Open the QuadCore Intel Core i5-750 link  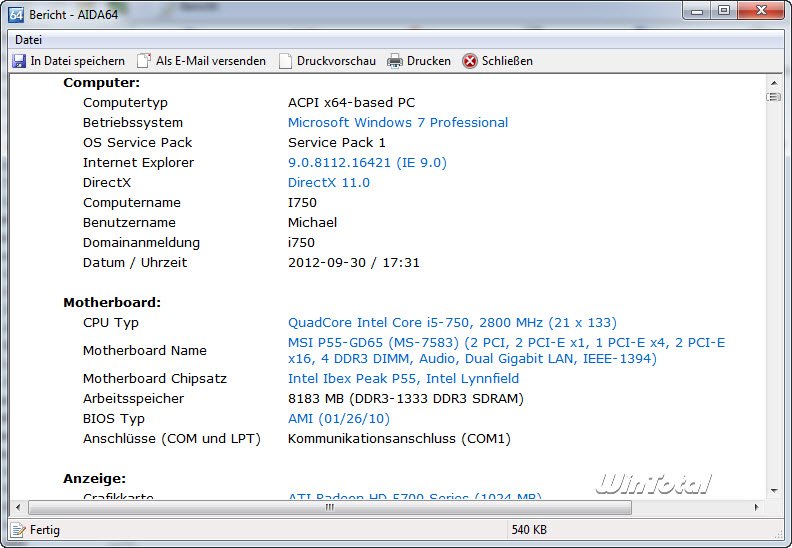pos(452,323)
